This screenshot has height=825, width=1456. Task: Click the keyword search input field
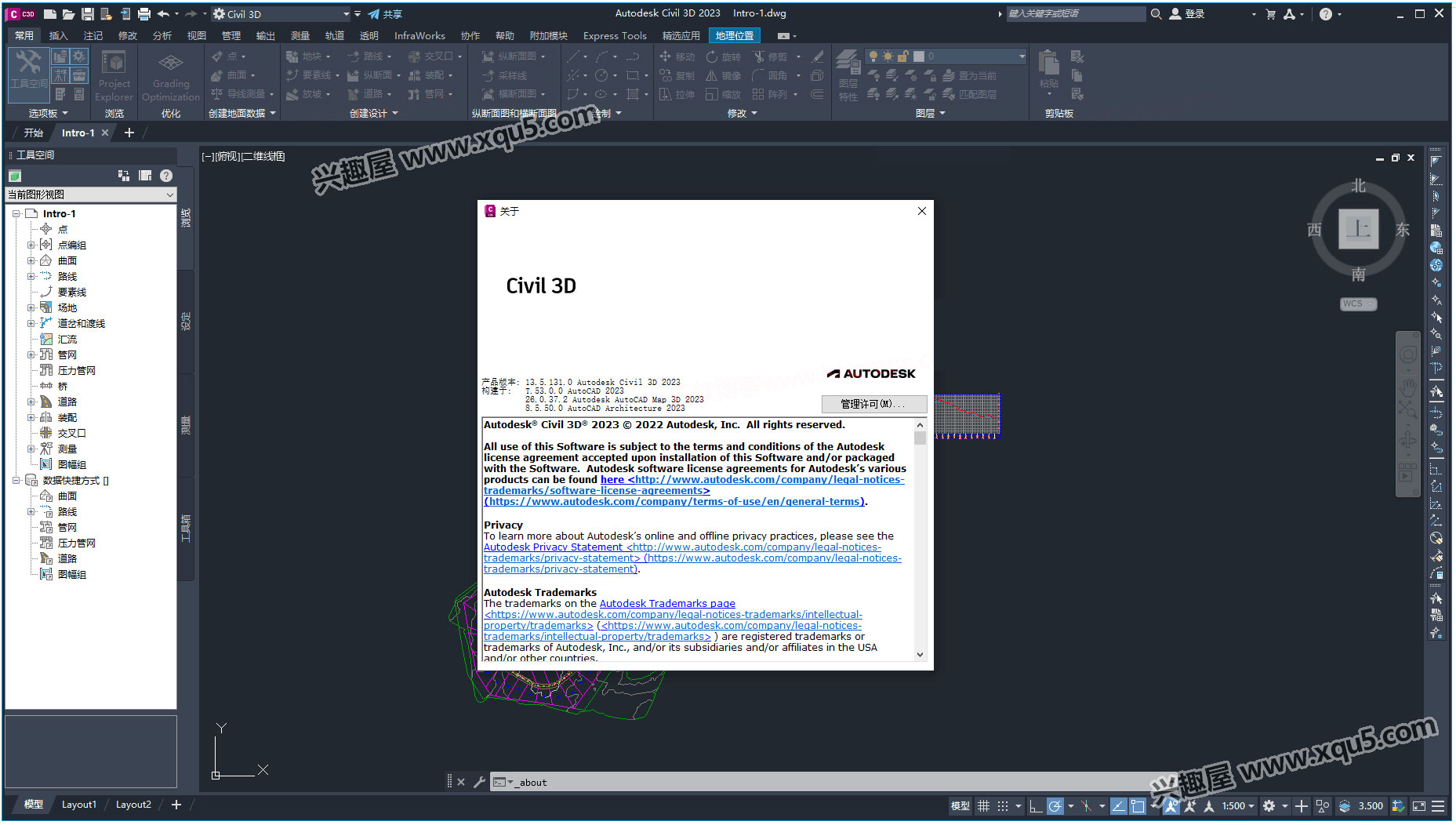pyautogui.click(x=1076, y=14)
